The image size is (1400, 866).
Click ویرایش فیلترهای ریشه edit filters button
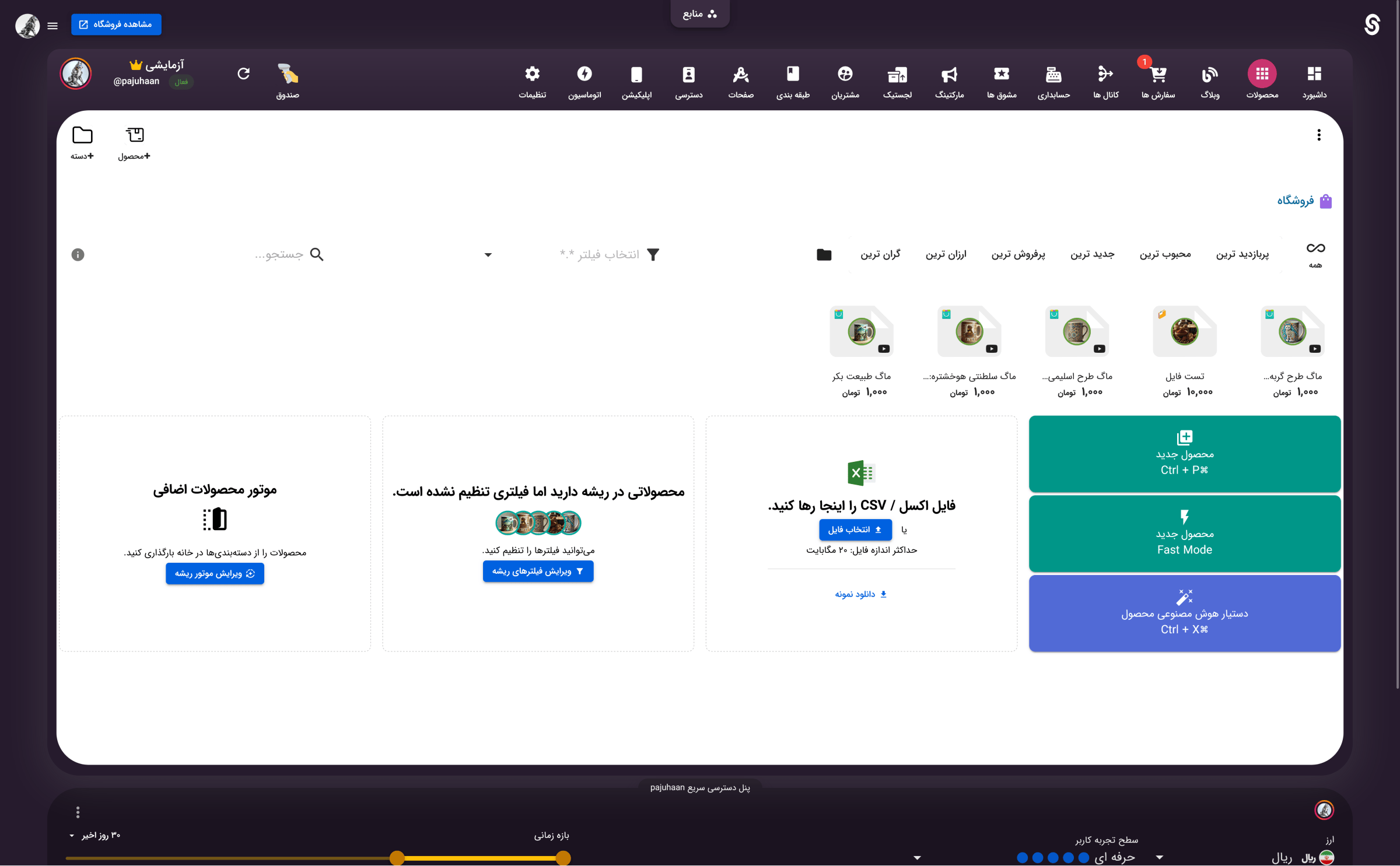(538, 571)
